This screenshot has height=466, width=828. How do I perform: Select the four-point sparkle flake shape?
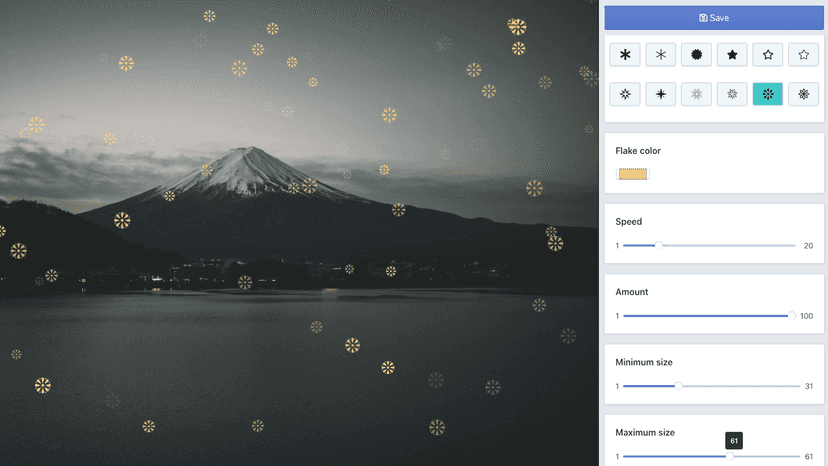661,94
